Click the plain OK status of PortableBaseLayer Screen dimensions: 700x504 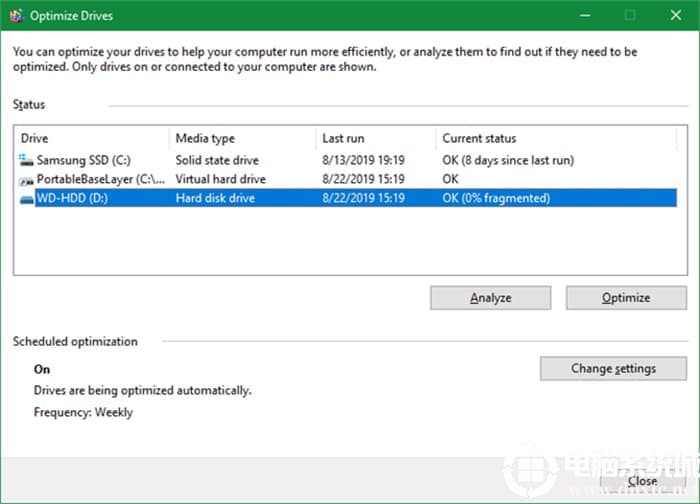pyautogui.click(x=450, y=179)
